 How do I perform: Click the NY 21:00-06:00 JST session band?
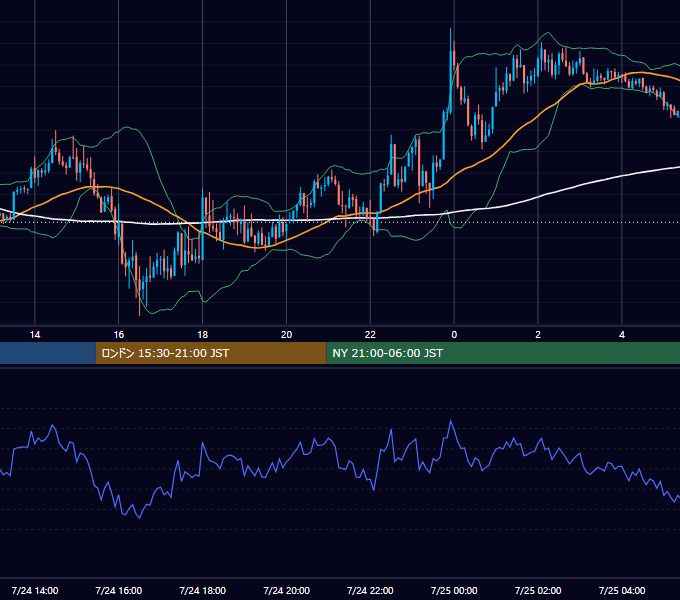503,353
